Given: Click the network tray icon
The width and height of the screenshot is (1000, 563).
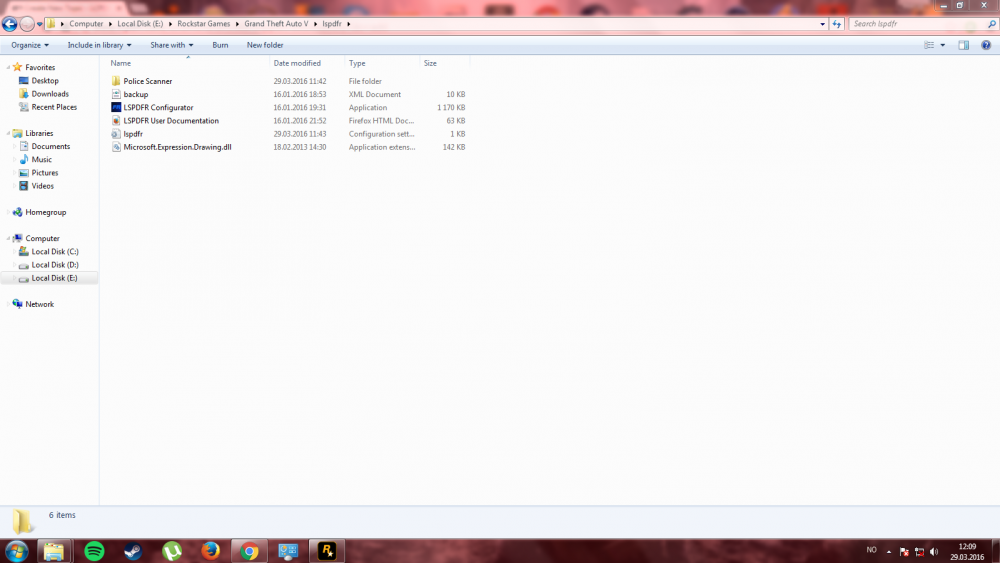Looking at the screenshot, I should point(919,552).
